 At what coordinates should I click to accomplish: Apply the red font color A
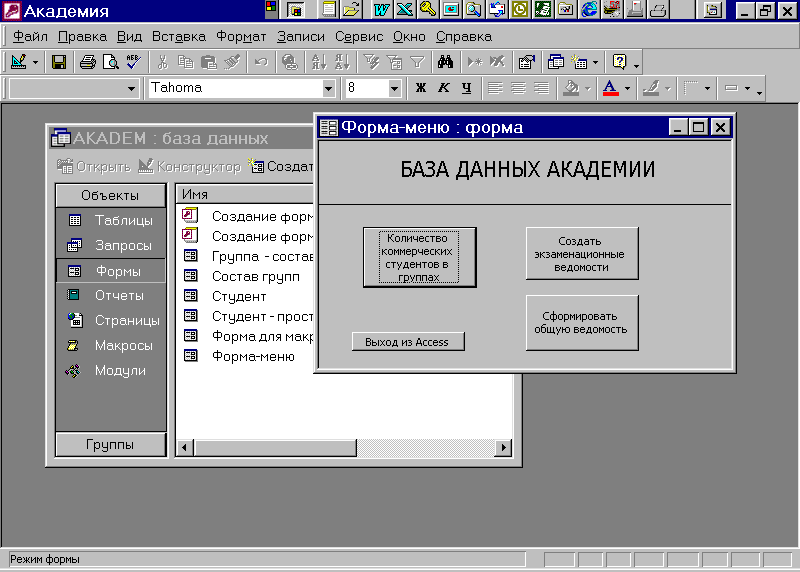click(610, 88)
